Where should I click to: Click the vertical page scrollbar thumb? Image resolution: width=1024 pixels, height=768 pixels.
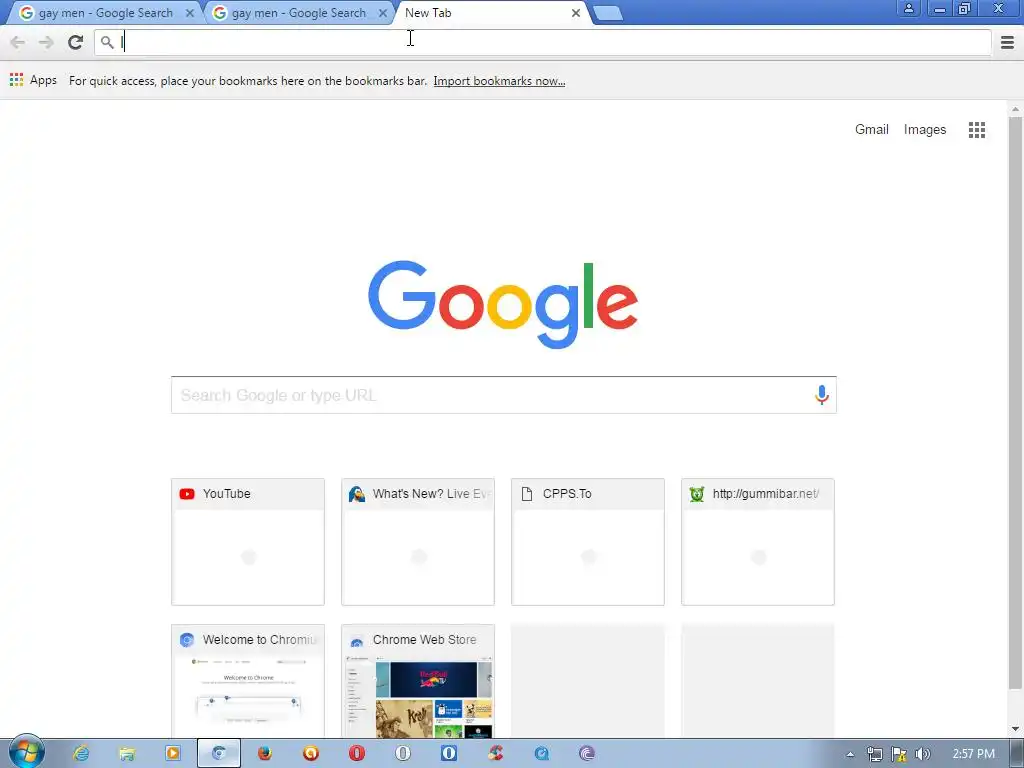1015,402
